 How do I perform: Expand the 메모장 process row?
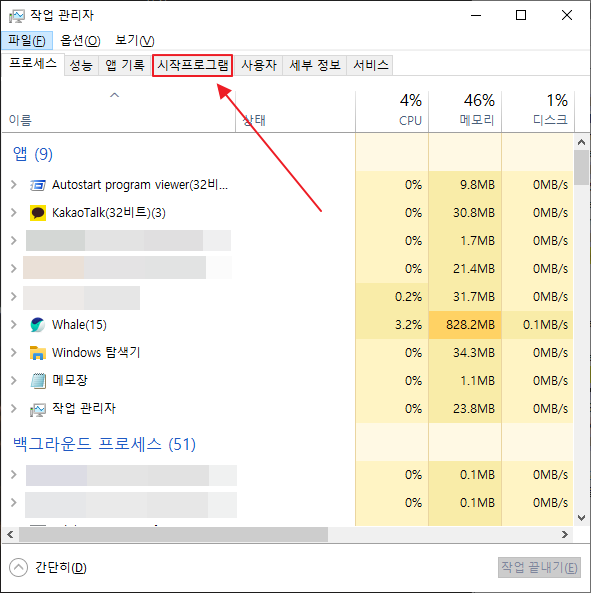click(x=14, y=381)
